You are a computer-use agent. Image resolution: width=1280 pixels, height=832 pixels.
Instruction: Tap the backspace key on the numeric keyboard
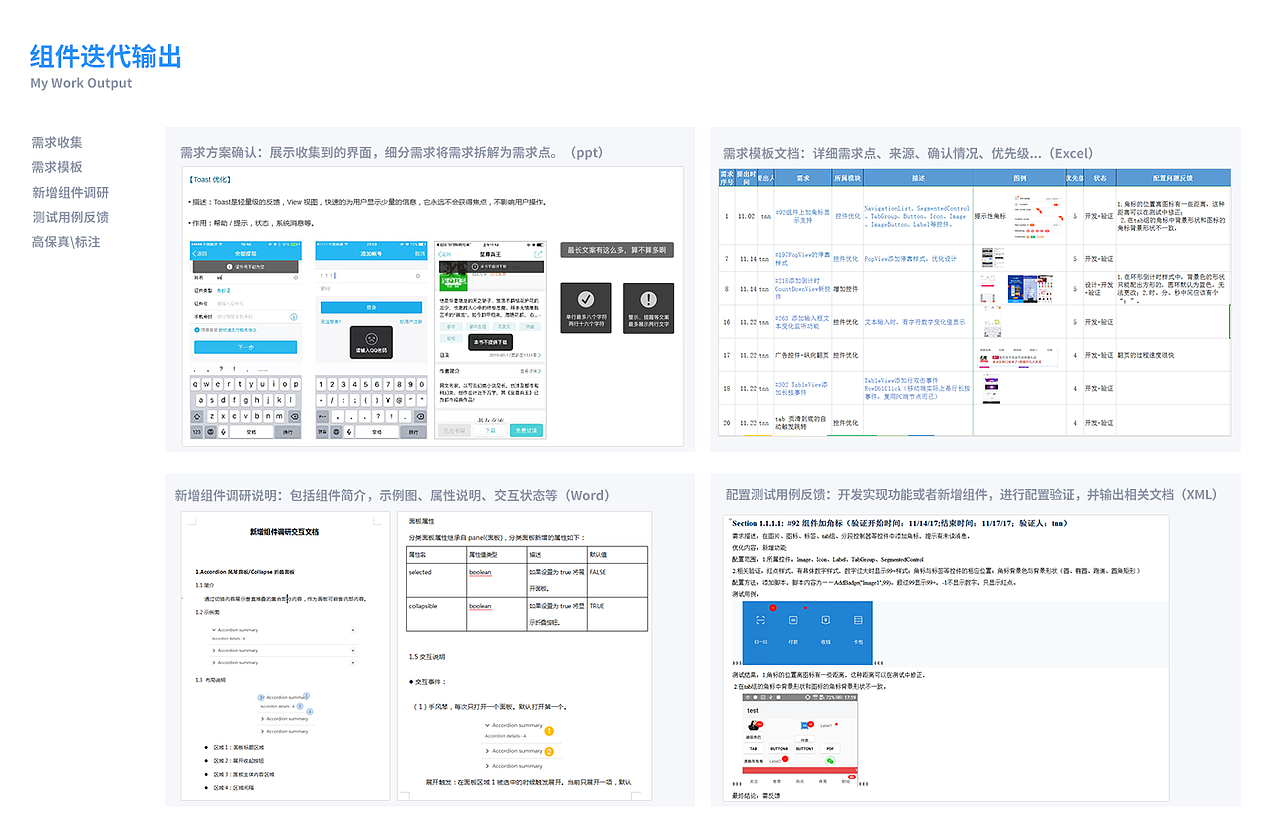420,417
